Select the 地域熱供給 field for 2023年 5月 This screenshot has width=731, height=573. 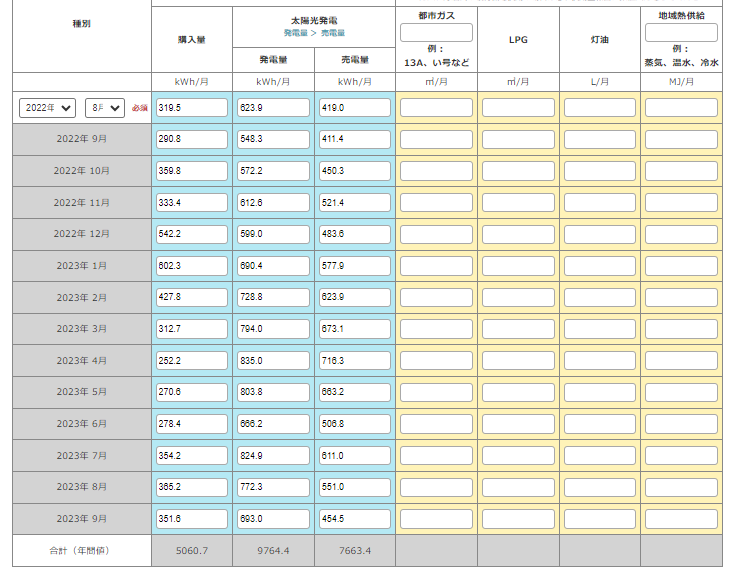681,393
